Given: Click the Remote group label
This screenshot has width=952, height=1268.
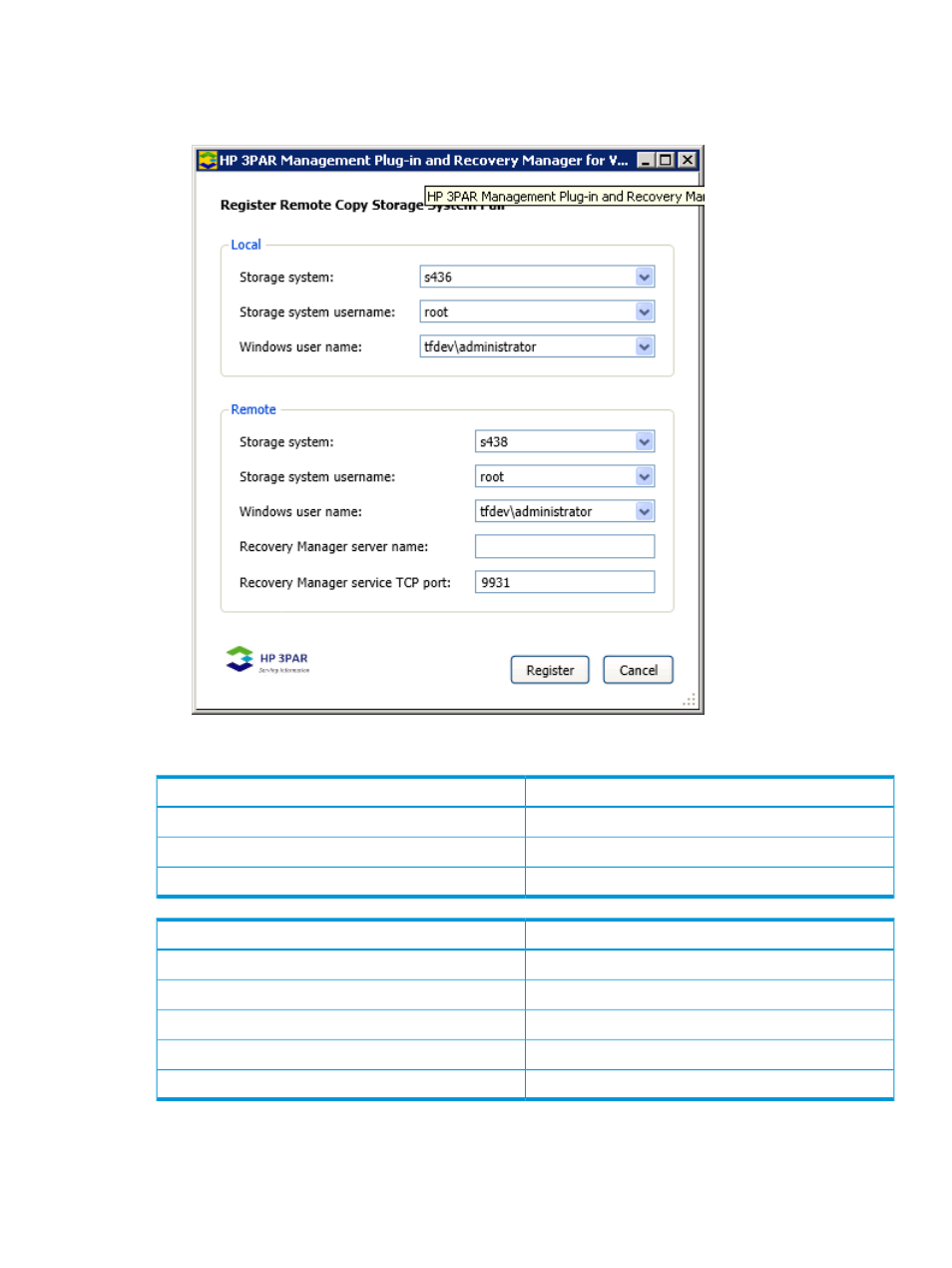Looking at the screenshot, I should pyautogui.click(x=253, y=409).
